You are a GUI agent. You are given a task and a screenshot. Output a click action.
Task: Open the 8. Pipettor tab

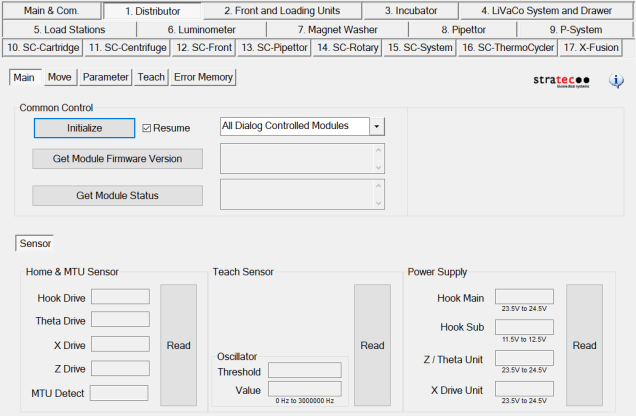462,29
